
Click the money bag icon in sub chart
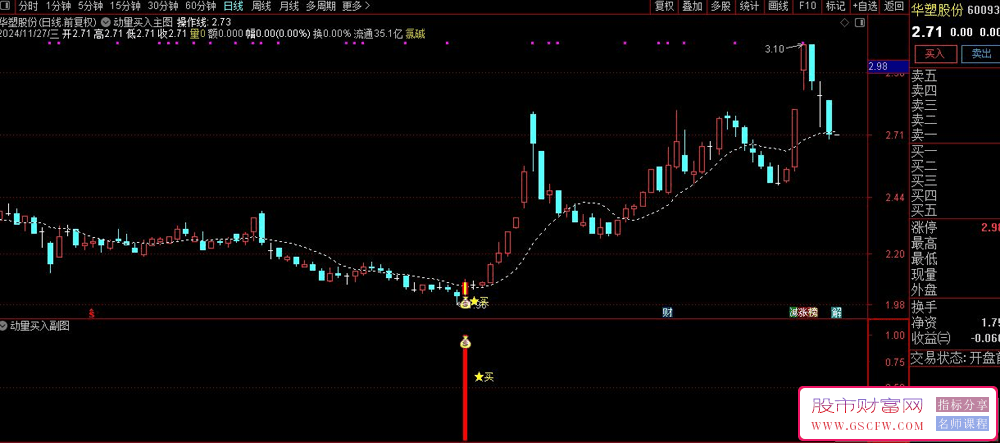pos(465,343)
